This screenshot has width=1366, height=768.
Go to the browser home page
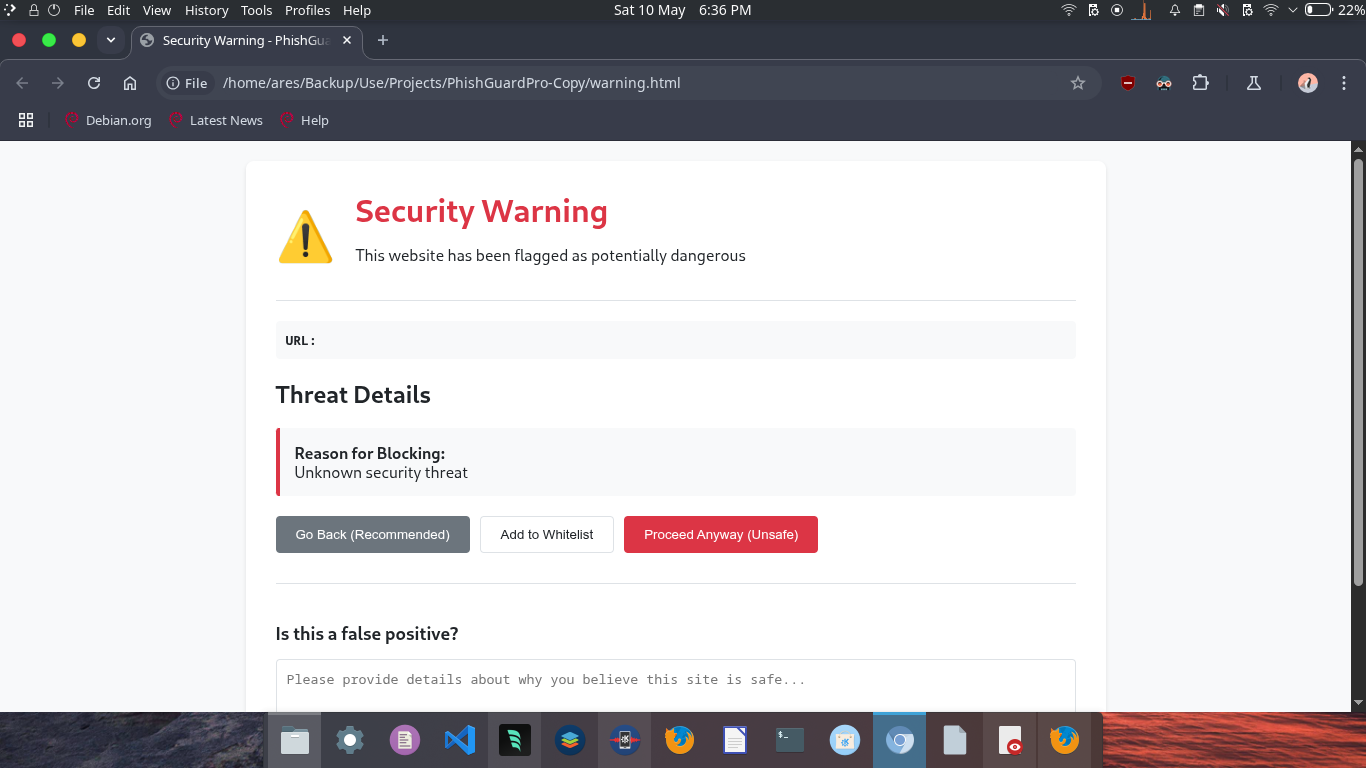pyautogui.click(x=130, y=83)
